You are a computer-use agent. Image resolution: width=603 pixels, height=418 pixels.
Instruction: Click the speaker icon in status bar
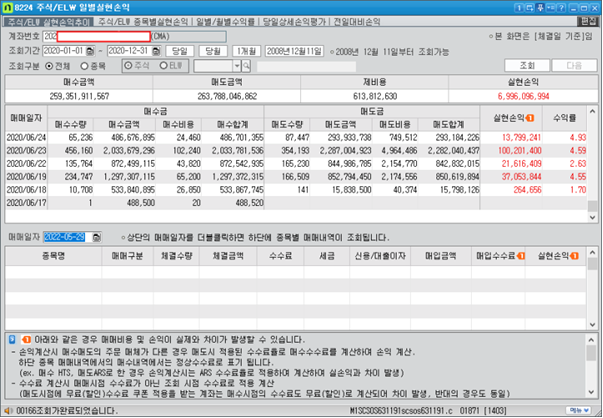point(7,411)
